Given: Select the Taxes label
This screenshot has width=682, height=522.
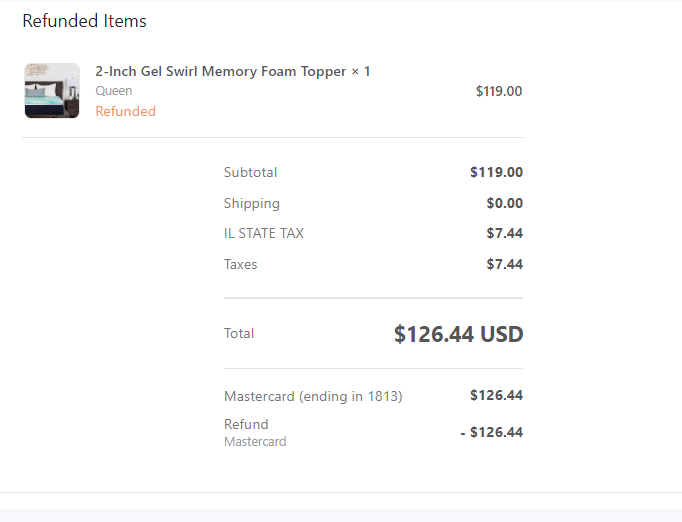Looking at the screenshot, I should [241, 264].
